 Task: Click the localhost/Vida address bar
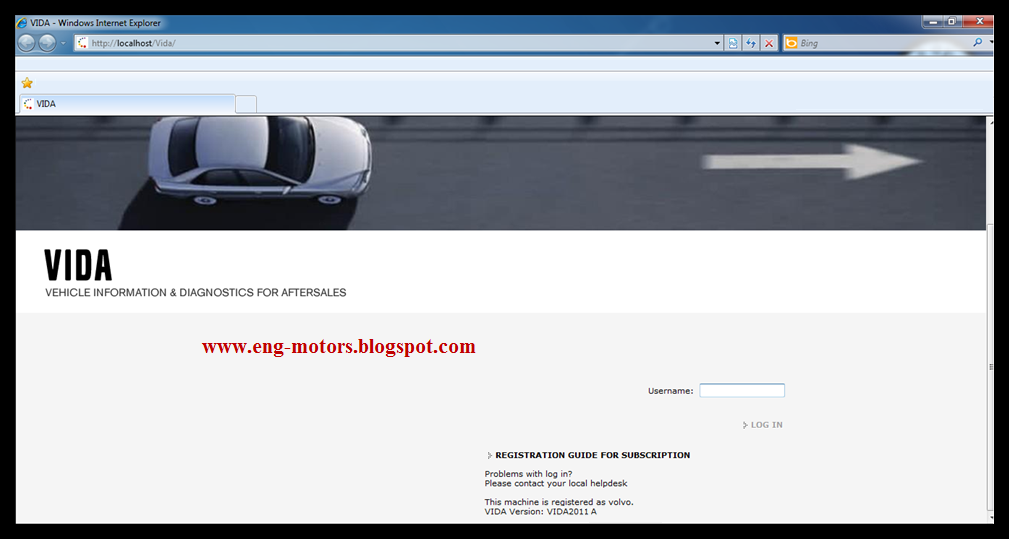point(394,43)
